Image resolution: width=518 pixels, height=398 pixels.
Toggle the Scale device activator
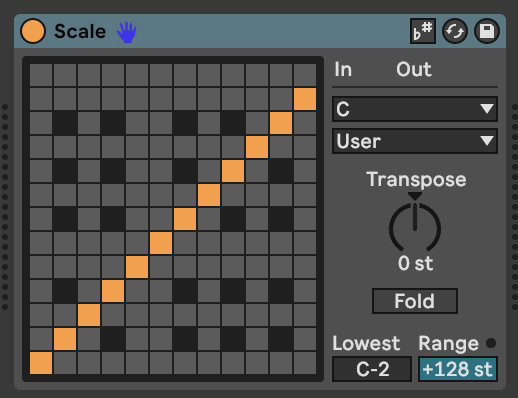(x=33, y=31)
